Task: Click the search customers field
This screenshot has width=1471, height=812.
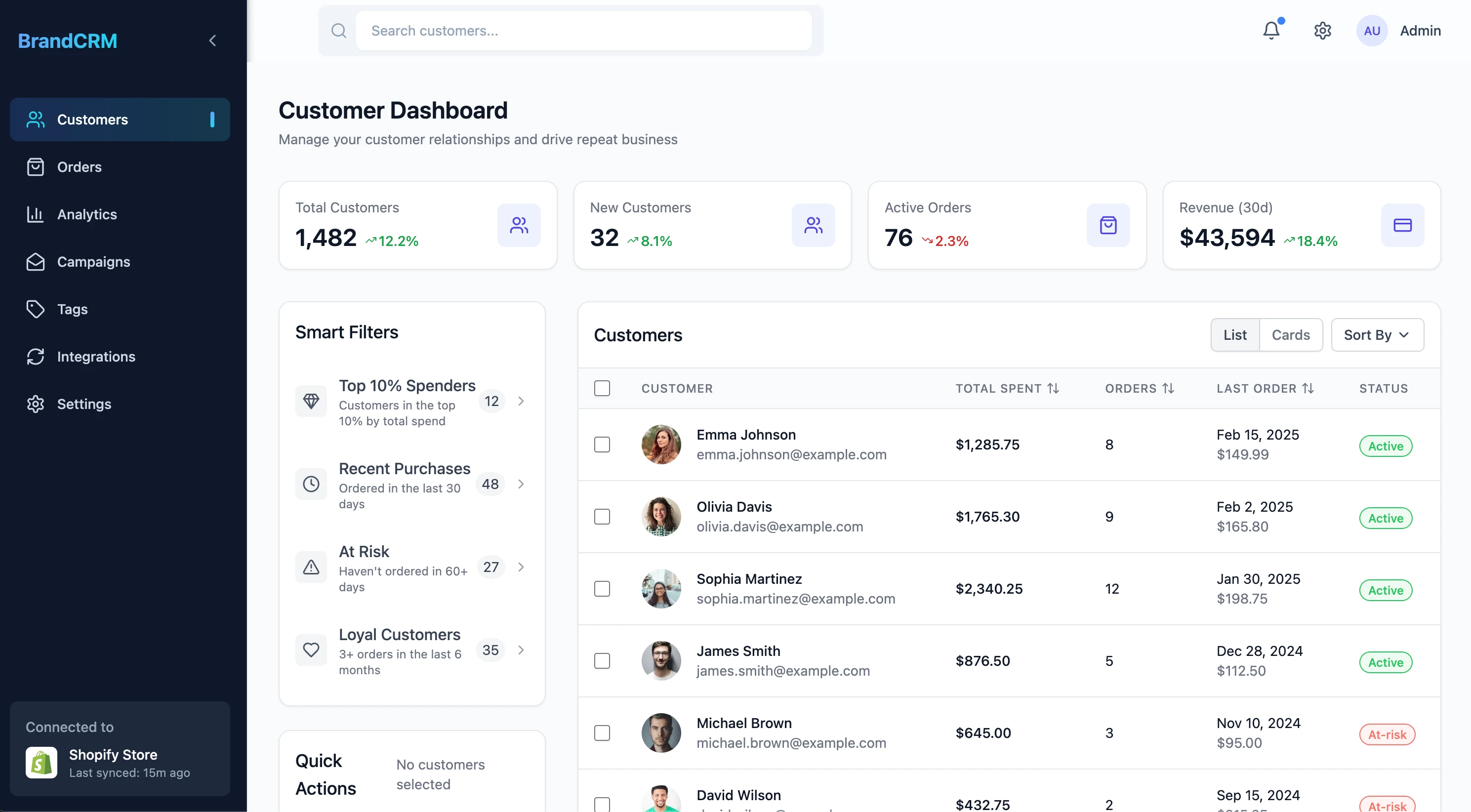Action: pos(582,30)
